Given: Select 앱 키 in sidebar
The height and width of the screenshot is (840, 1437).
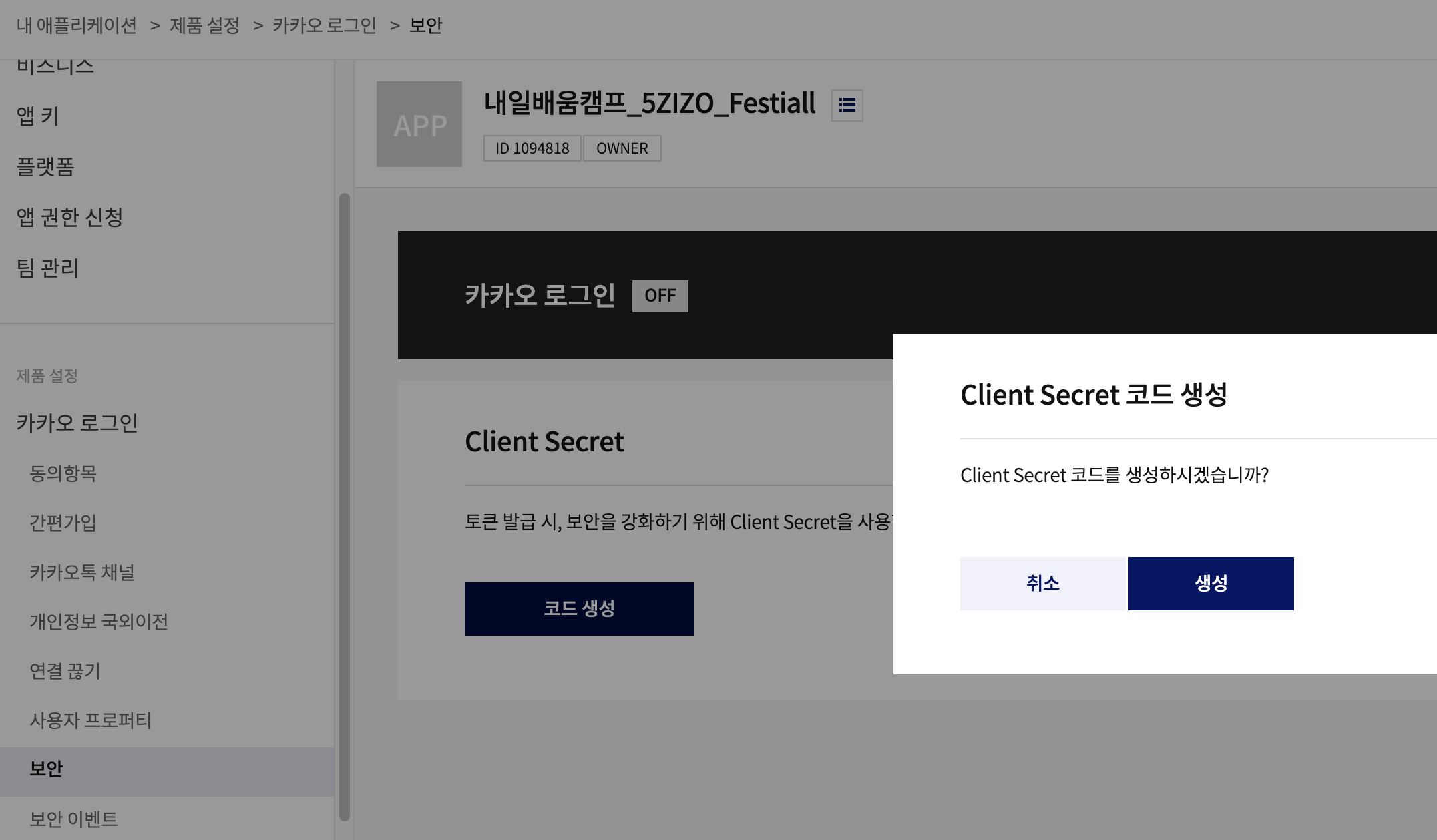Looking at the screenshot, I should click(38, 116).
